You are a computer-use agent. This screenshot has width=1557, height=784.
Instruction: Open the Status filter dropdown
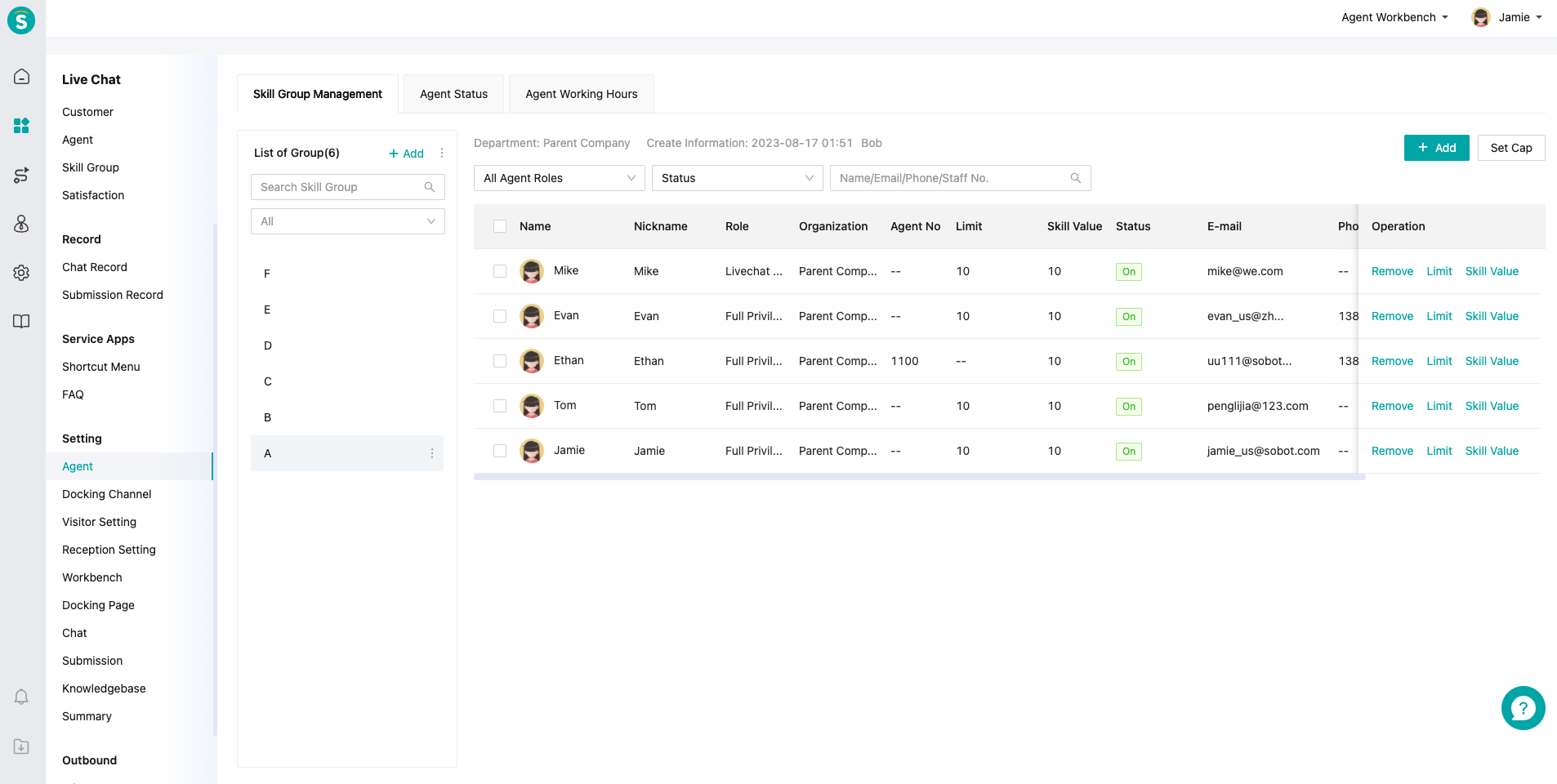point(738,178)
